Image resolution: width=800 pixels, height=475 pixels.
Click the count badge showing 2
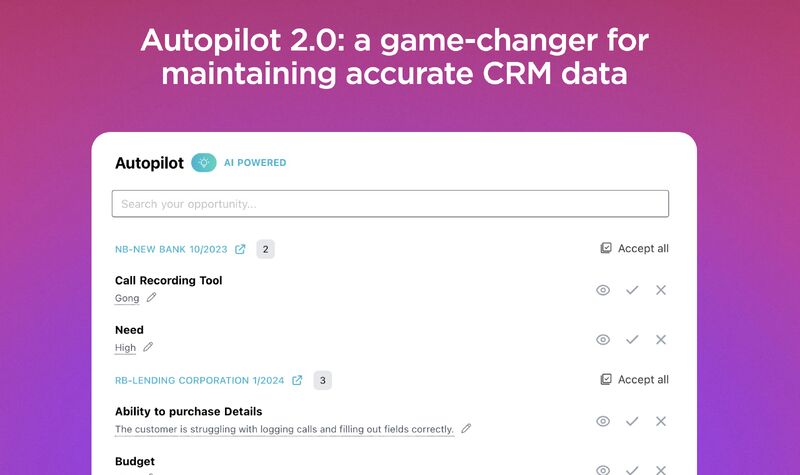[265, 249]
